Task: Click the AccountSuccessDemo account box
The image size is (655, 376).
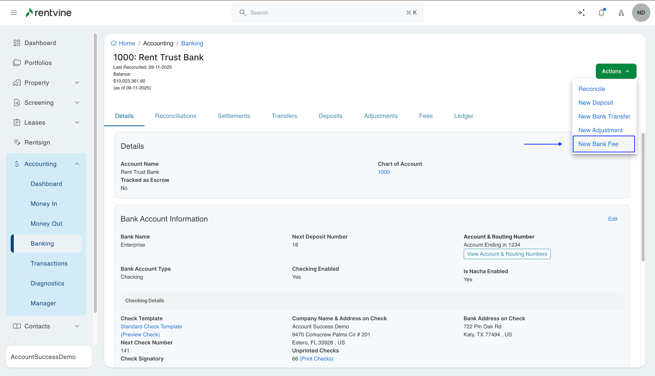Action: [49, 357]
